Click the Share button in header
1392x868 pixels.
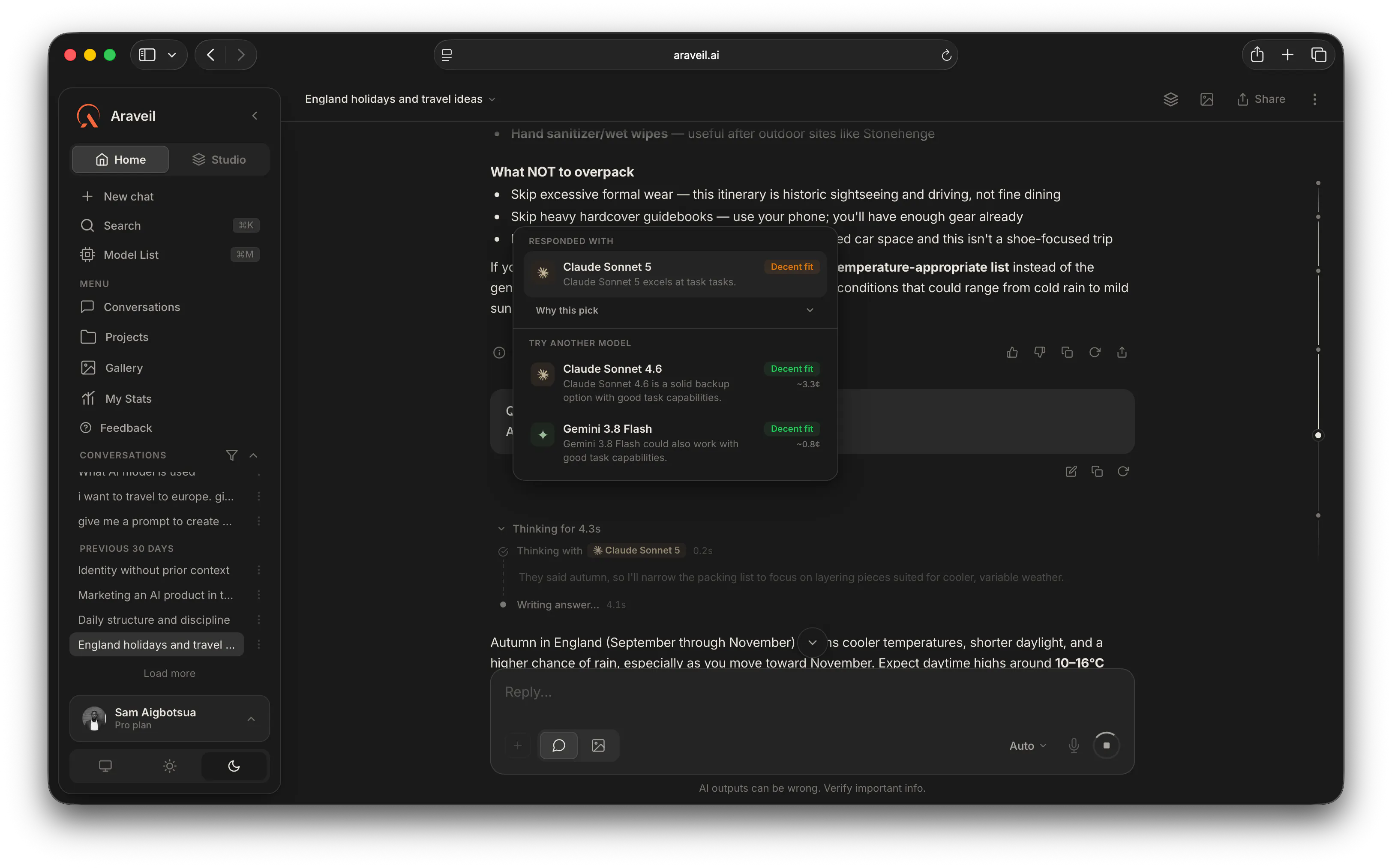click(x=1261, y=99)
